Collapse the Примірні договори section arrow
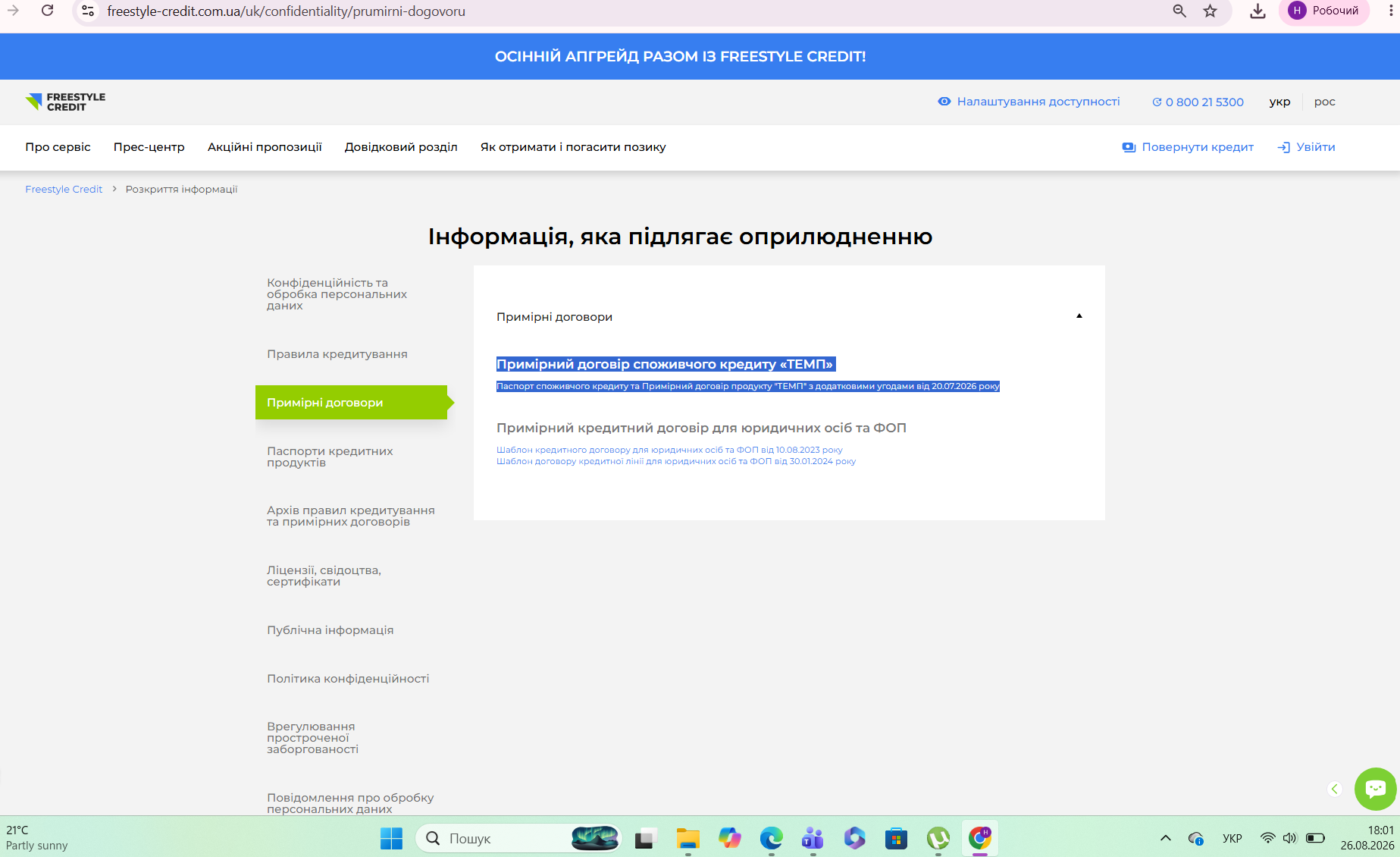 pos(1079,315)
